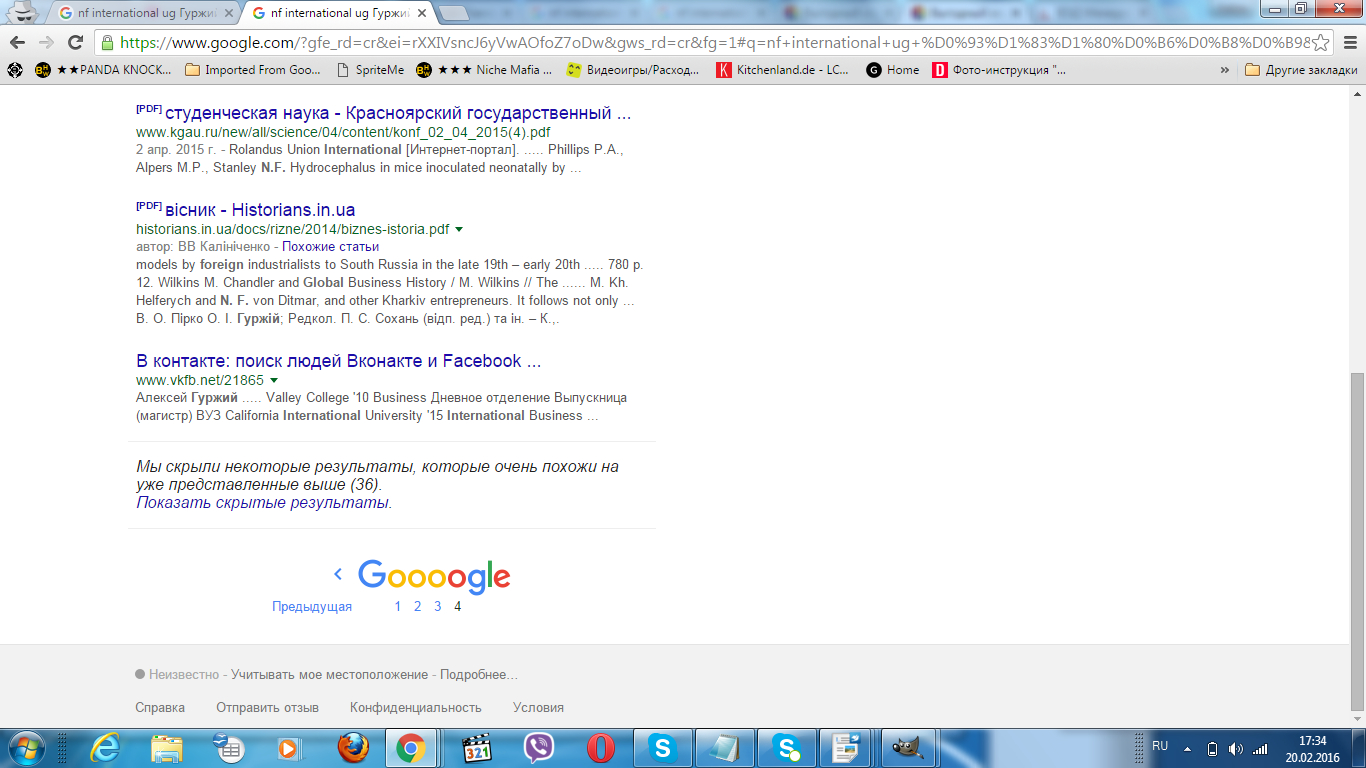The image size is (1366, 768).
Task: Click the Подробнее… footer link
Action: pos(479,675)
